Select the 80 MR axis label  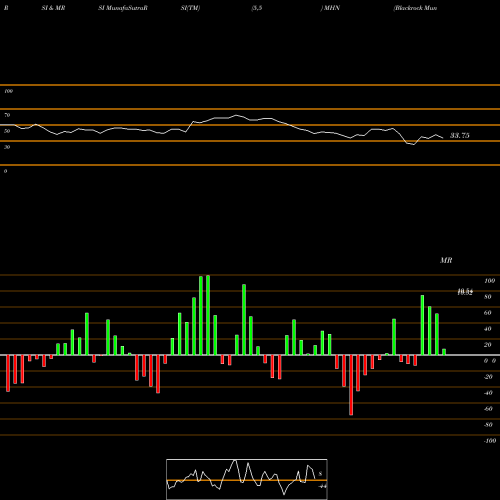pyautogui.click(x=488, y=297)
